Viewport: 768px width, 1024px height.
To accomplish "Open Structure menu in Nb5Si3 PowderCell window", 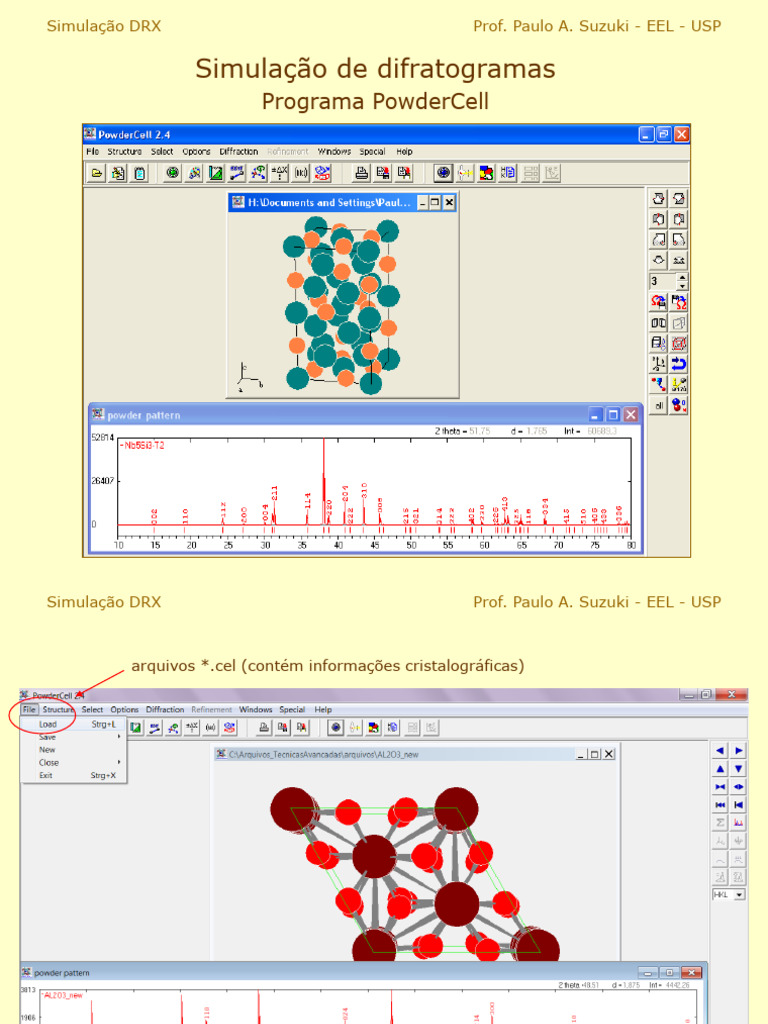I will coord(124,152).
